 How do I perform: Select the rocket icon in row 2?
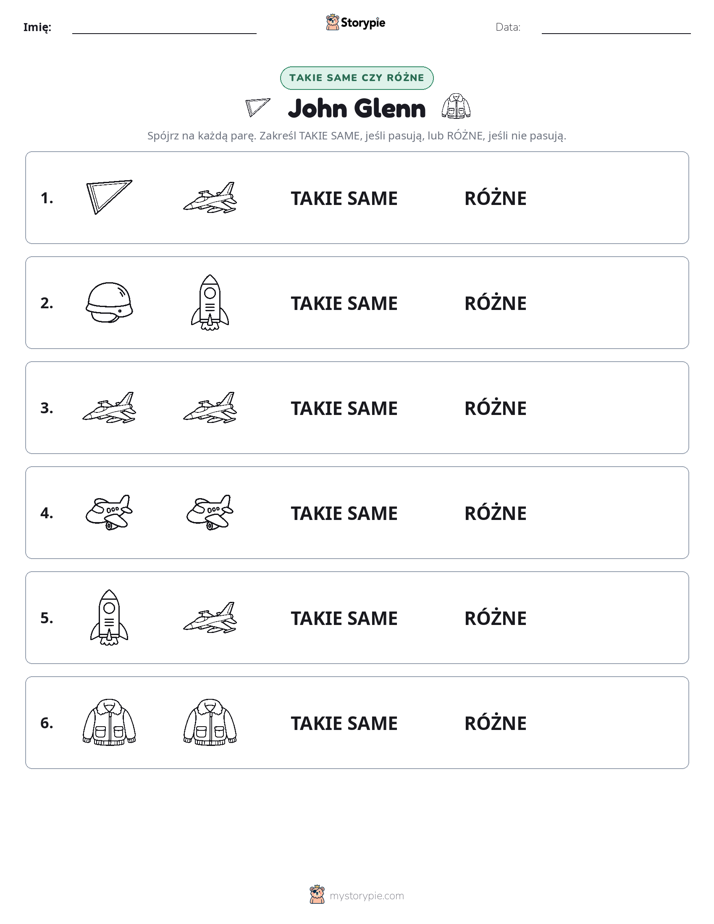coord(210,302)
